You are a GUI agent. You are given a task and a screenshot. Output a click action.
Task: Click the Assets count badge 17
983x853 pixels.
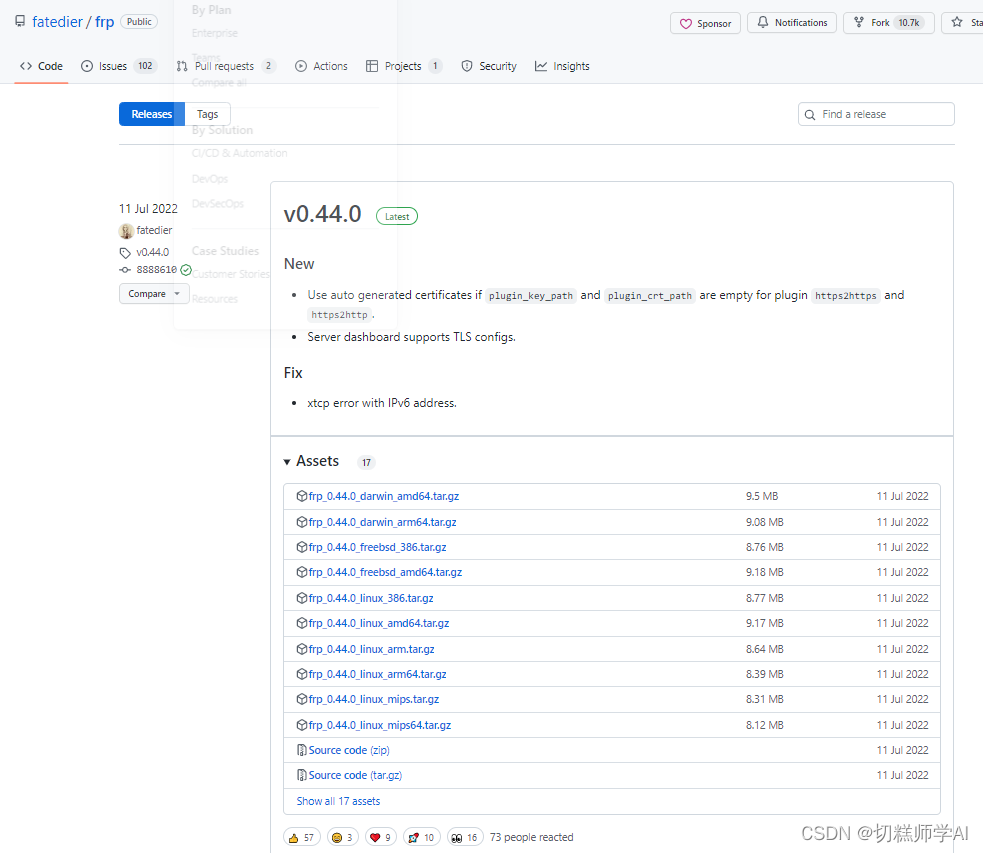coord(366,463)
